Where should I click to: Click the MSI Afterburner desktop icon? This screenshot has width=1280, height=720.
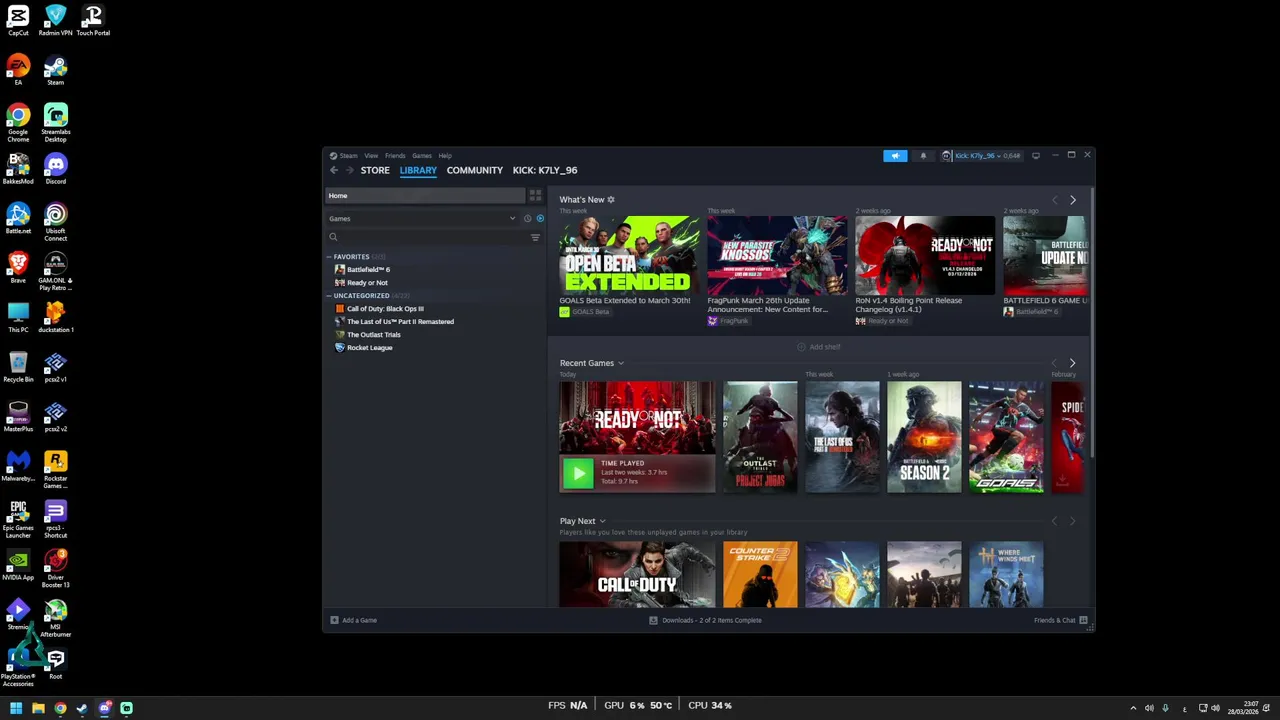[x=55, y=617]
